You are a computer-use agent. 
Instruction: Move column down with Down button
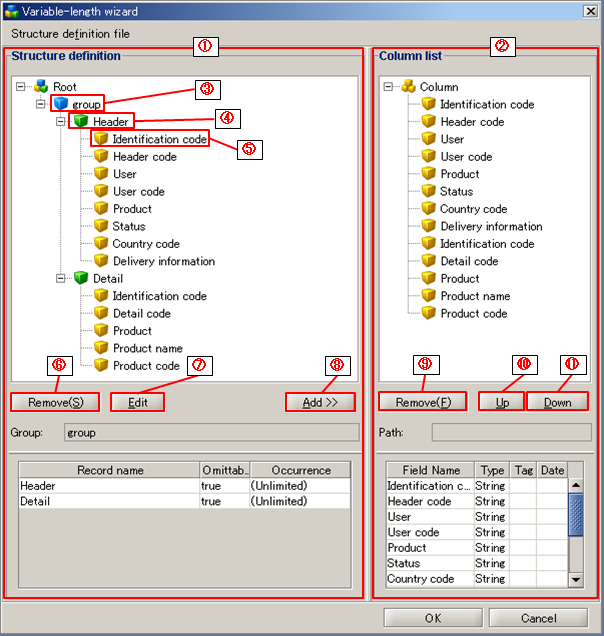pos(557,402)
